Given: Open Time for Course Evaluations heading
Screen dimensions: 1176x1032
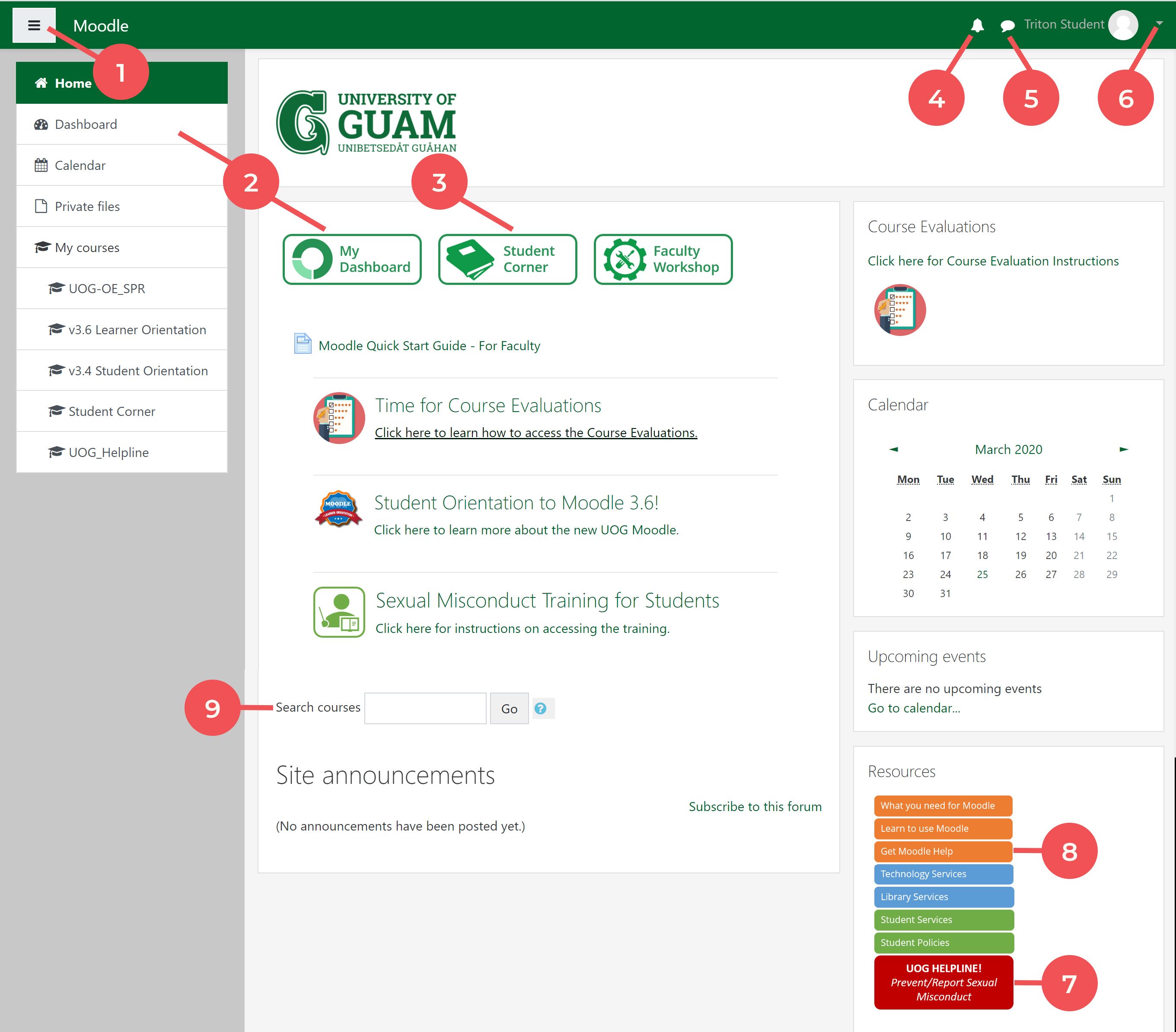Looking at the screenshot, I should tap(488, 405).
